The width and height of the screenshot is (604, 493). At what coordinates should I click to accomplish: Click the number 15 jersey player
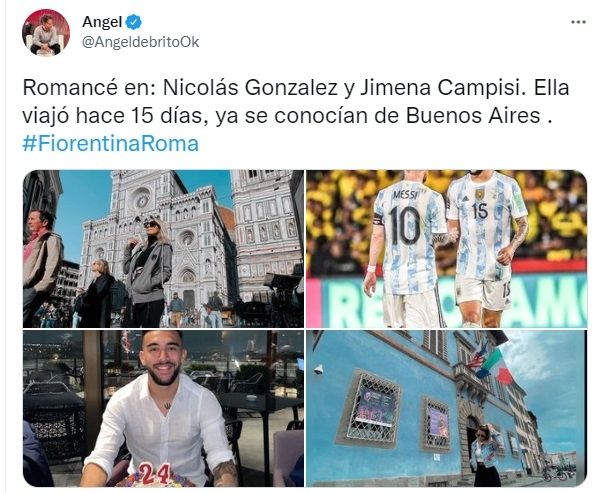pyautogui.click(x=487, y=248)
